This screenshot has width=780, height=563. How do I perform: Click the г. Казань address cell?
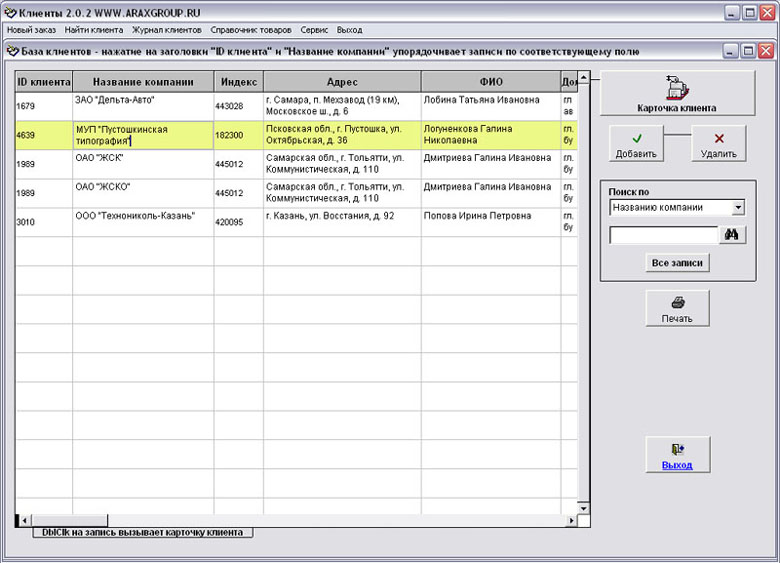[x=342, y=222]
